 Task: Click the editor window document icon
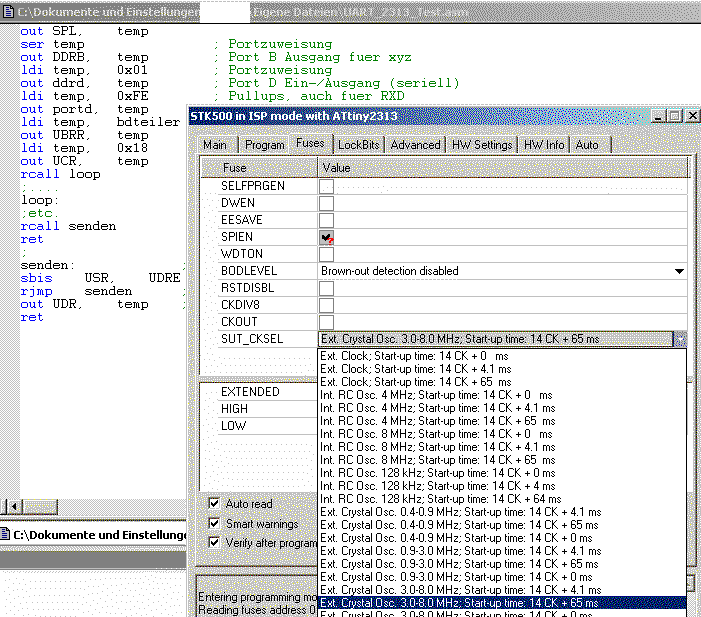pos(8,12)
